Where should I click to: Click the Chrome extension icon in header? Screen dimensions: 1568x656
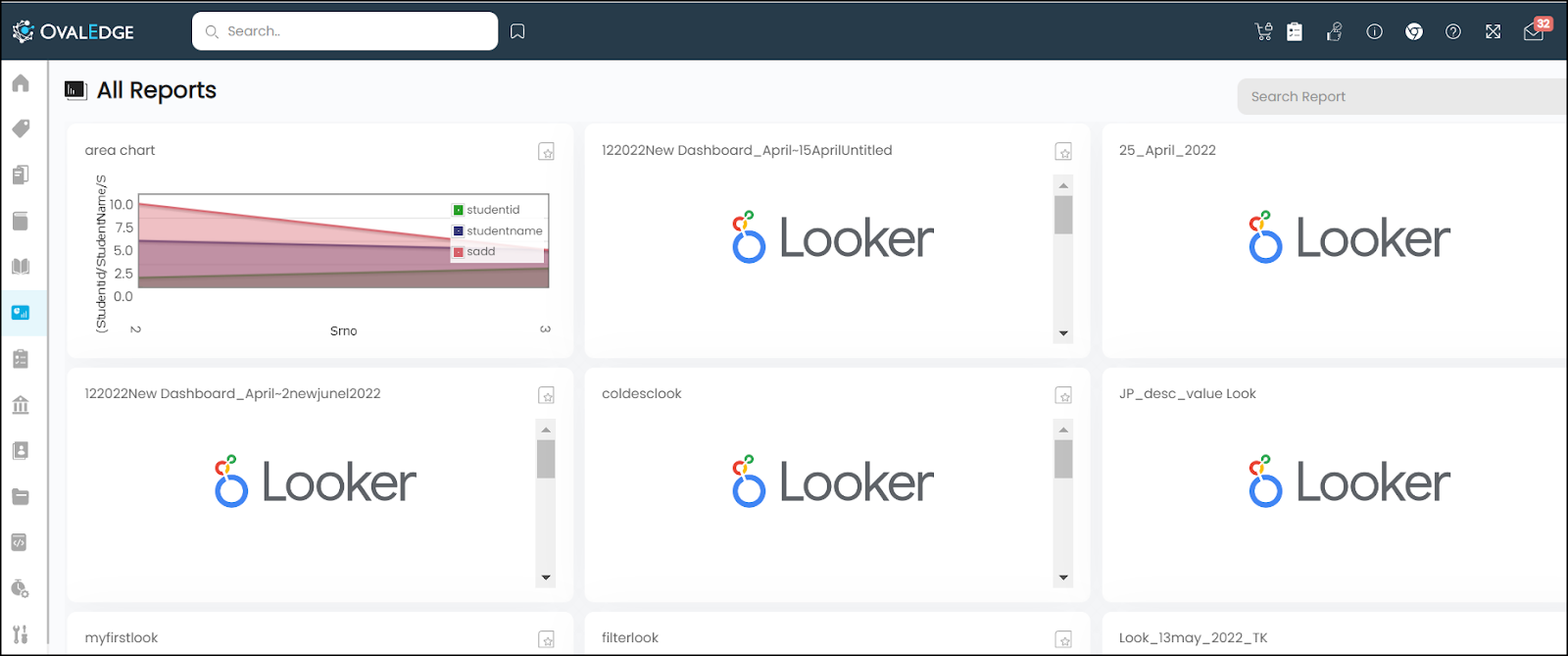(x=1414, y=31)
